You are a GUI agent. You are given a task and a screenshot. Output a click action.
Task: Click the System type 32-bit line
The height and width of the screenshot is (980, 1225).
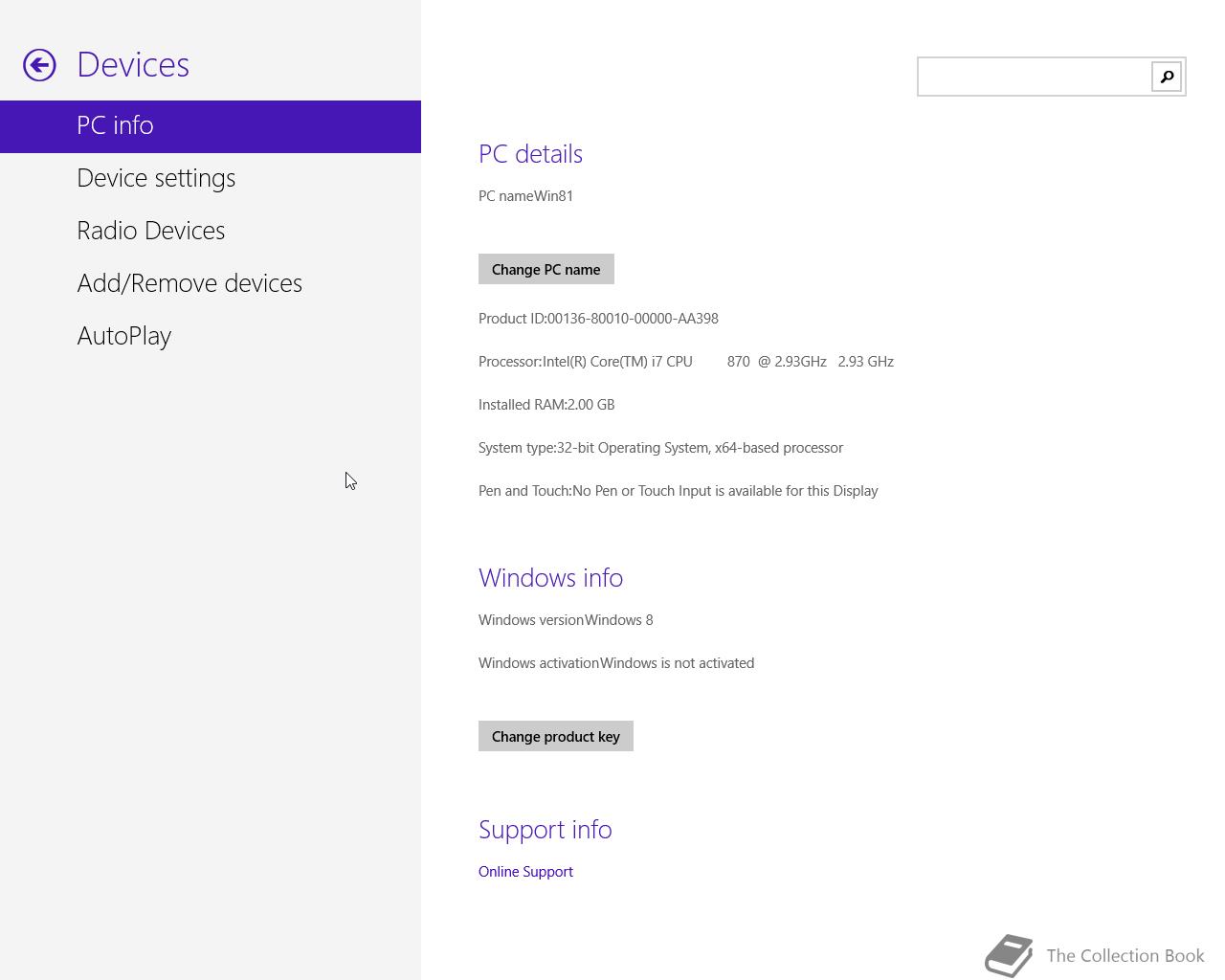pyautogui.click(x=660, y=447)
